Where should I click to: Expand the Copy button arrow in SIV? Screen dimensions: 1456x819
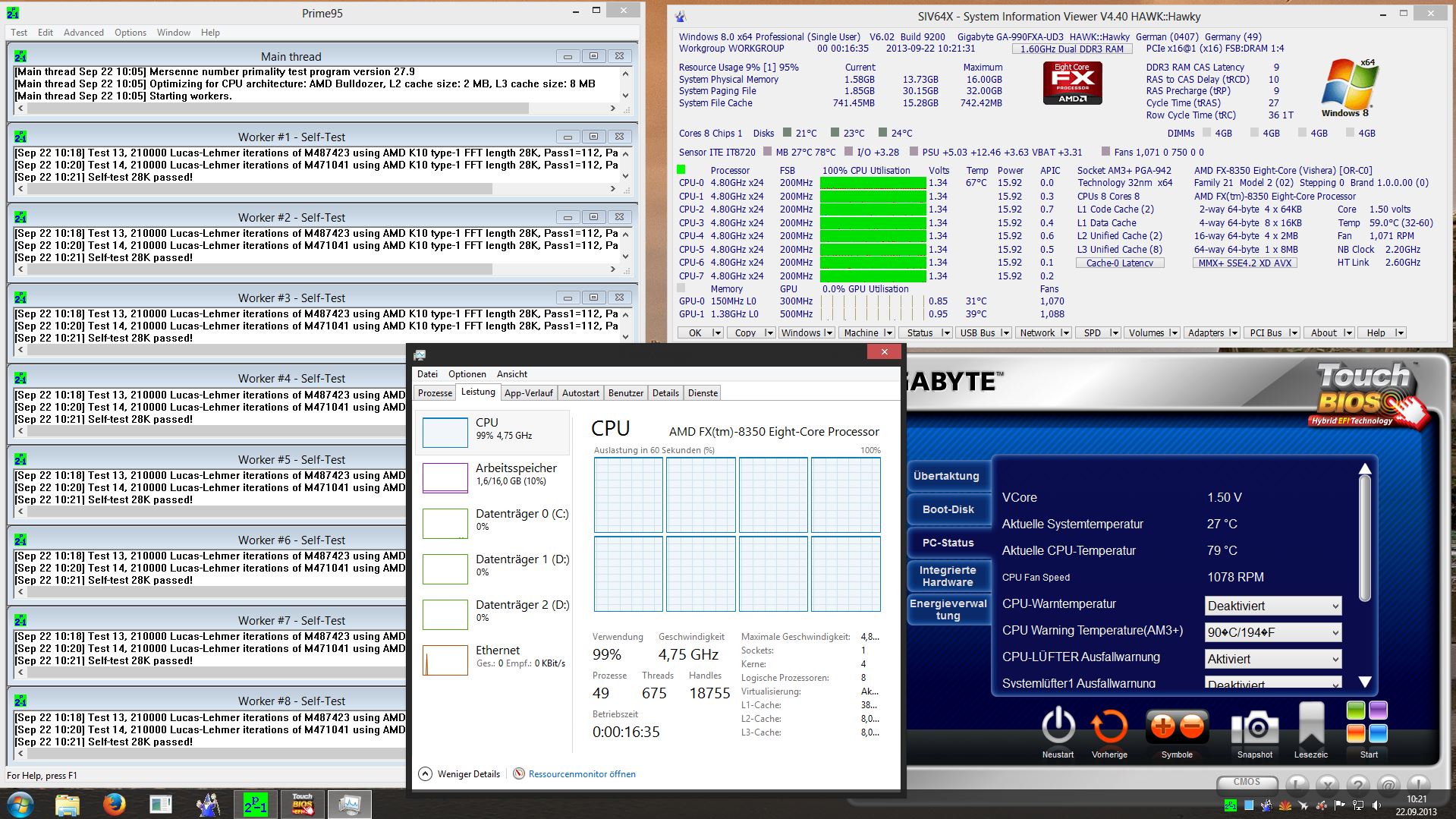[x=769, y=332]
